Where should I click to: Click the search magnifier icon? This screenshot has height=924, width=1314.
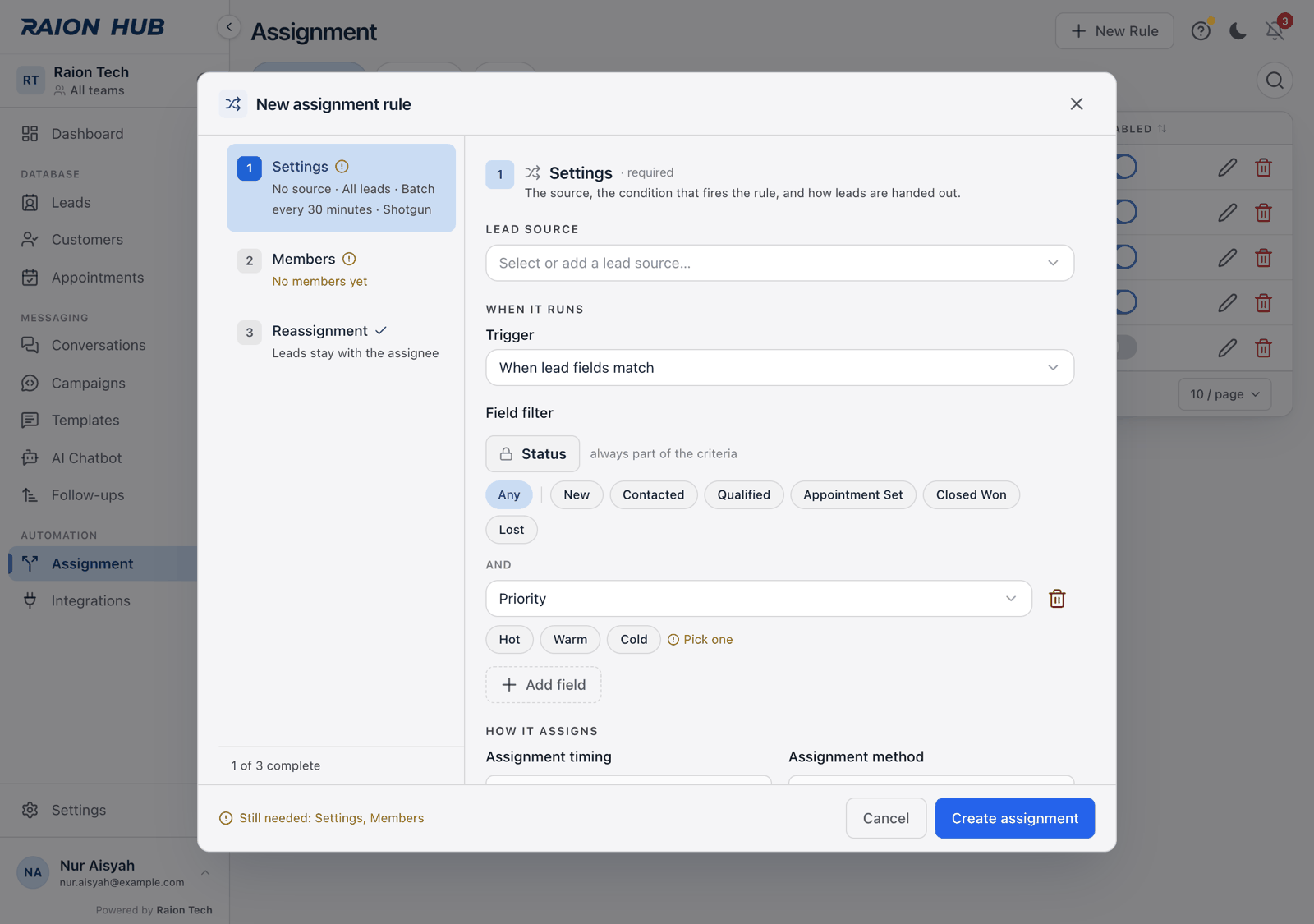coord(1275,80)
